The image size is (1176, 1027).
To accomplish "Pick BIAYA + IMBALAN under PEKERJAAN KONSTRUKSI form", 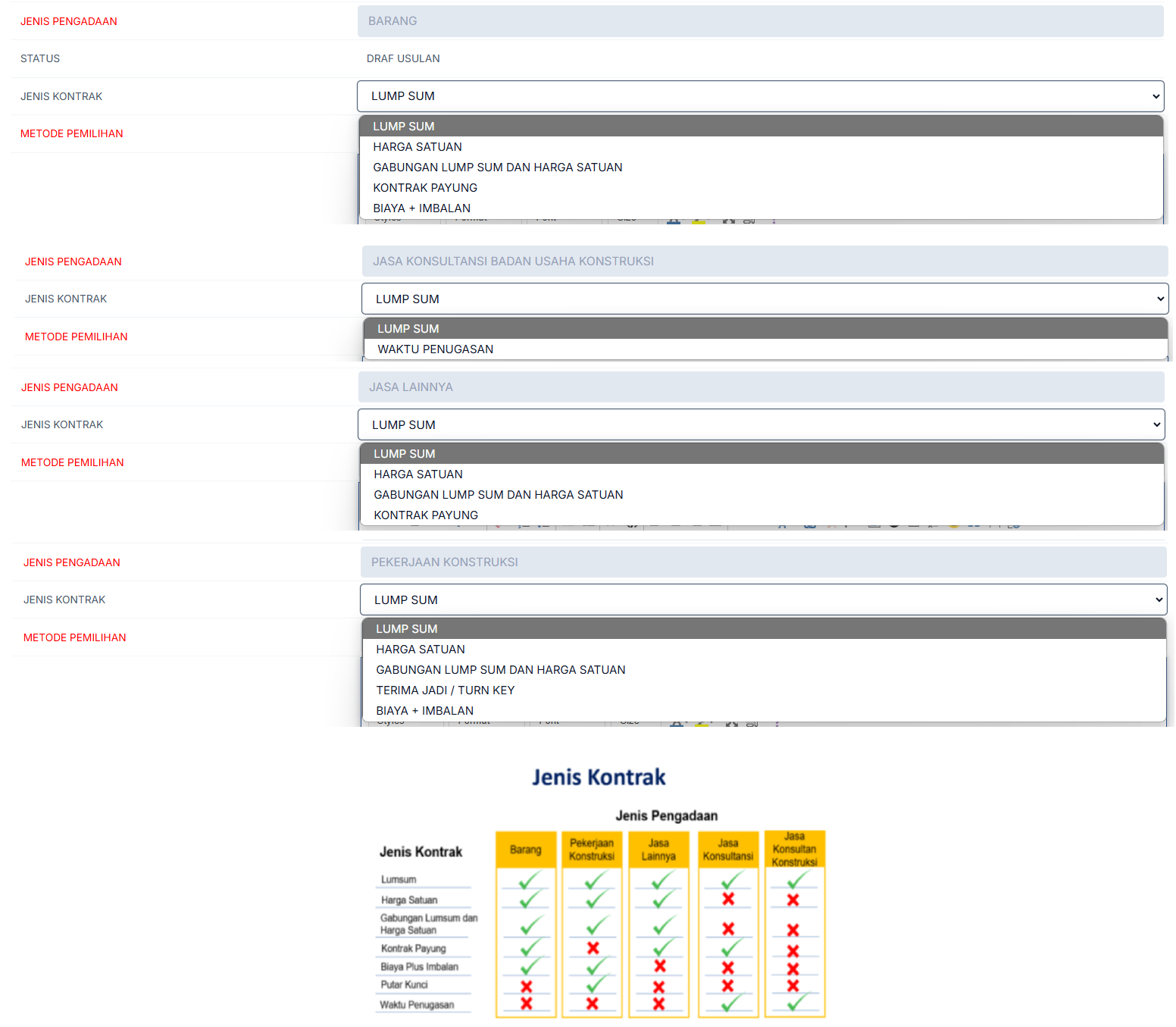I will 424,711.
